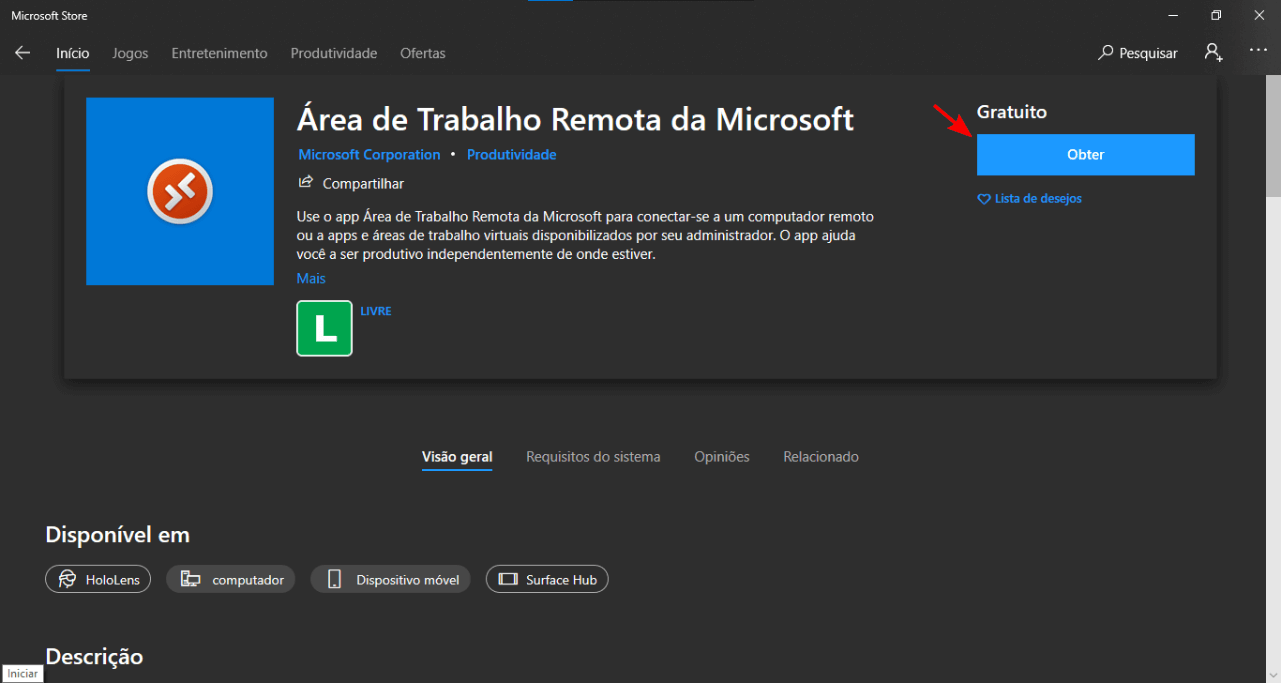Click the Dispositivo móvel chip
The image size is (1281, 683).
coord(390,579)
